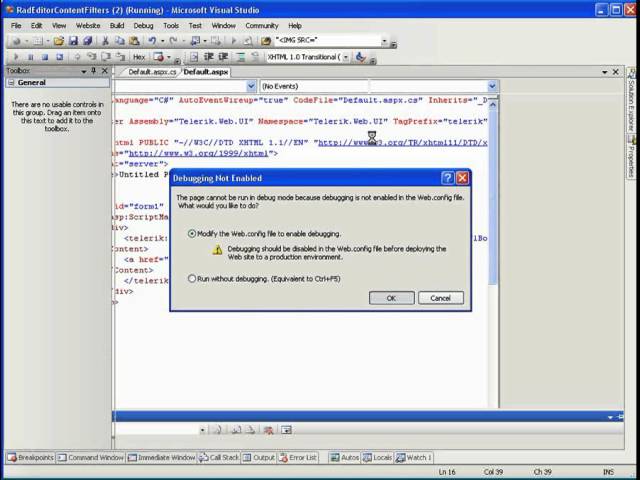Click the Solution Explorer side tab

click(x=631, y=100)
